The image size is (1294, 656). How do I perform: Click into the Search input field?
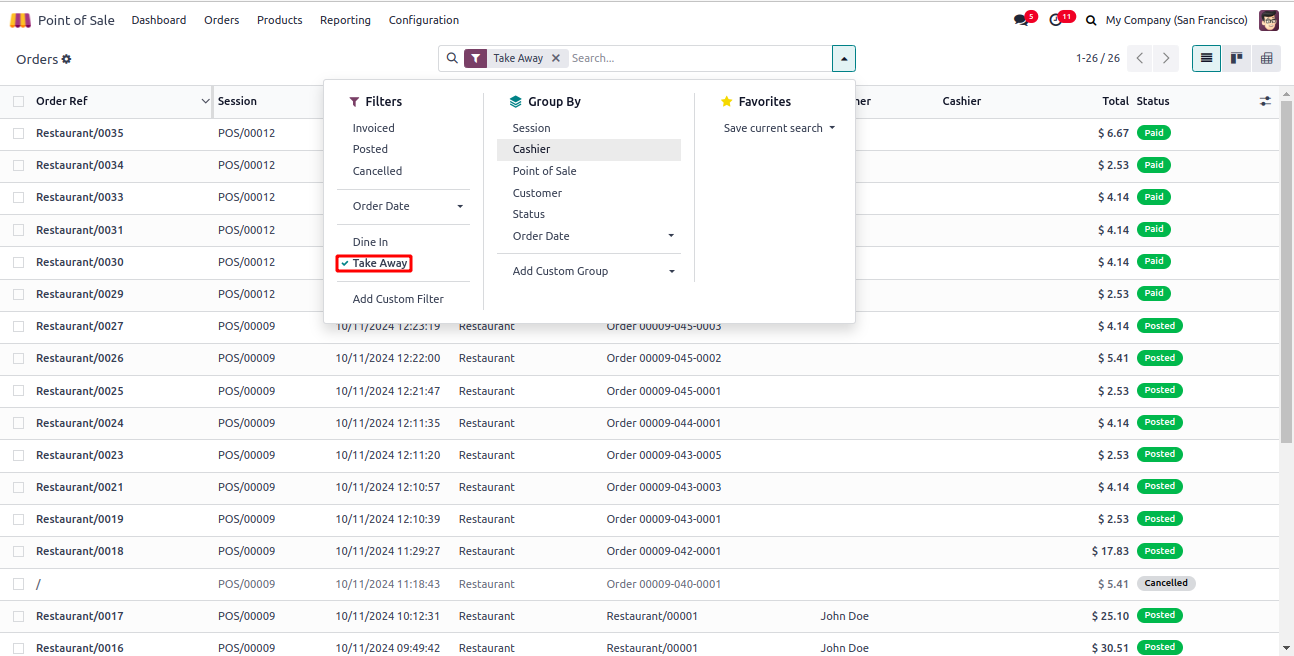(x=698, y=58)
